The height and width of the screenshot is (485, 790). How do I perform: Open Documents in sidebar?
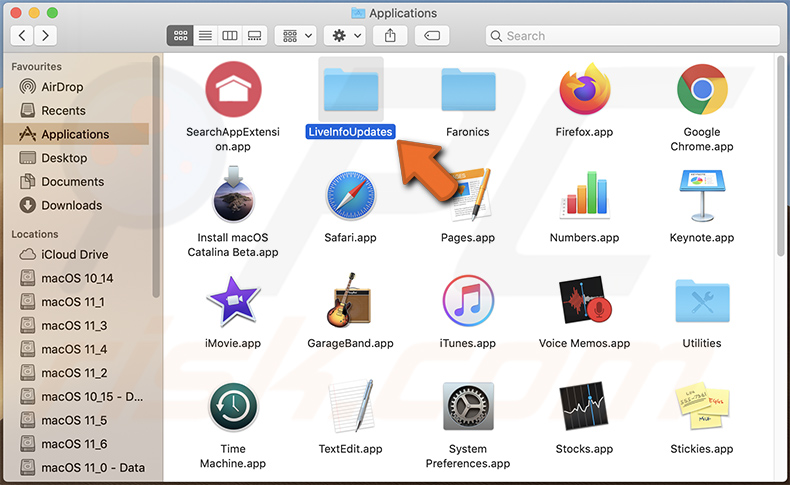click(76, 182)
